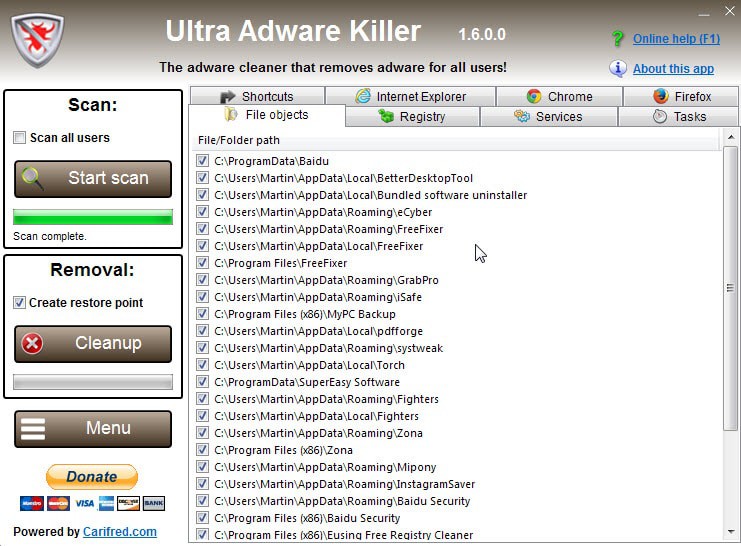This screenshot has width=741, height=546.
Task: Click the hamburger icon on Menu button
Action: click(x=33, y=429)
